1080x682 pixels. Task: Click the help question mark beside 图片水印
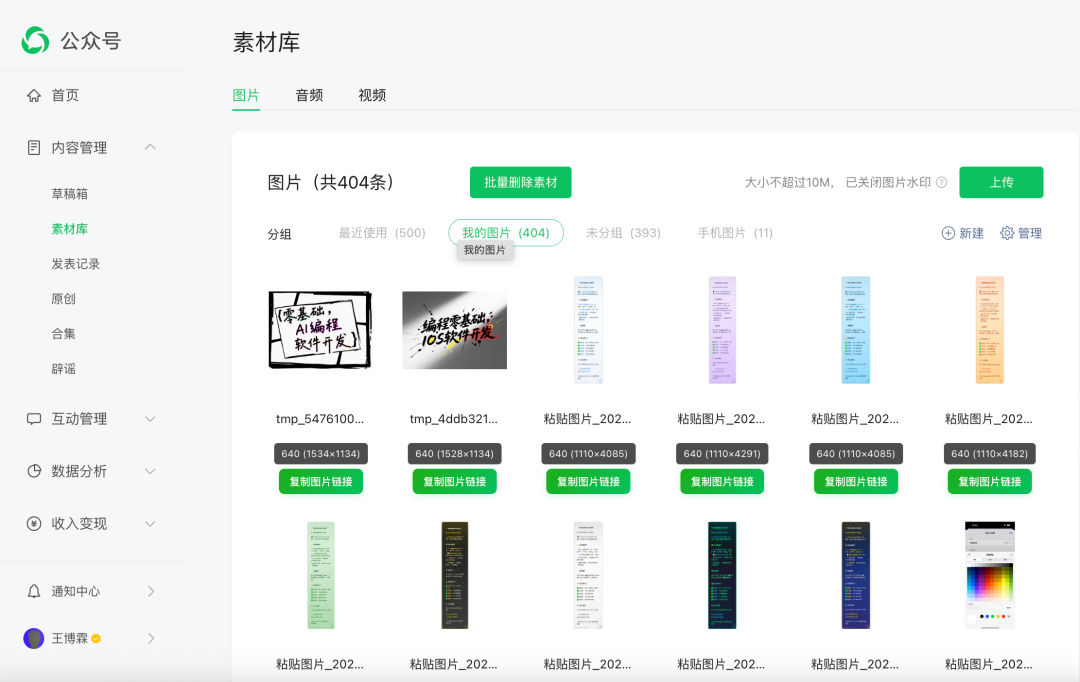pyautogui.click(x=941, y=183)
